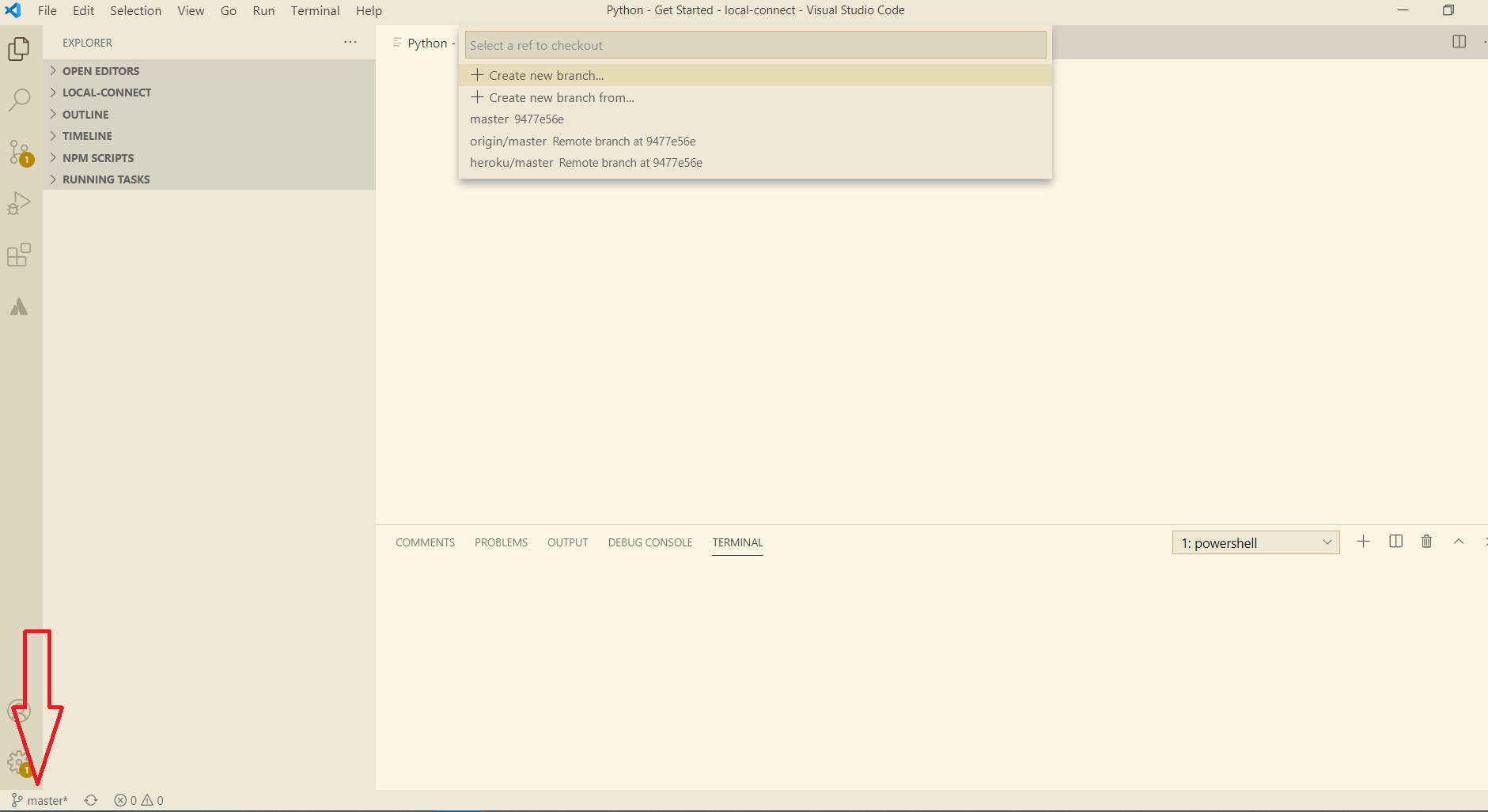
Task: Kill terminal with trash icon
Action: 1426,542
